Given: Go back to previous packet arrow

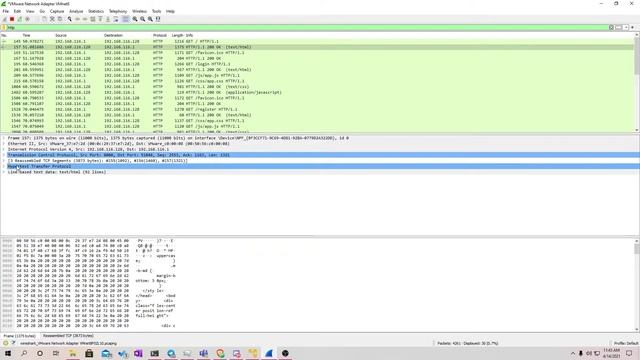Looking at the screenshot, I should 77,19.
